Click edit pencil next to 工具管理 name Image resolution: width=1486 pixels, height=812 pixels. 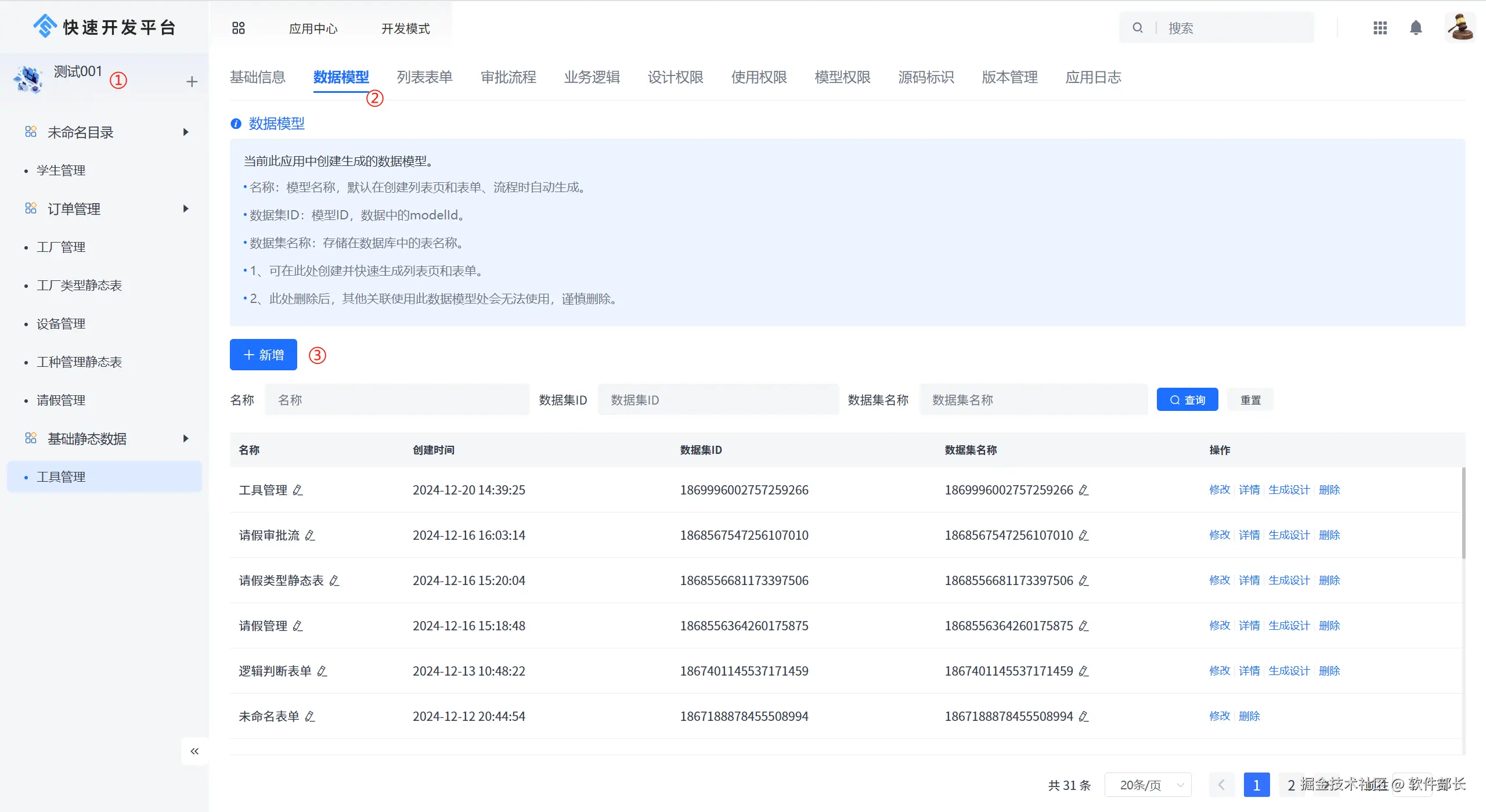point(298,490)
